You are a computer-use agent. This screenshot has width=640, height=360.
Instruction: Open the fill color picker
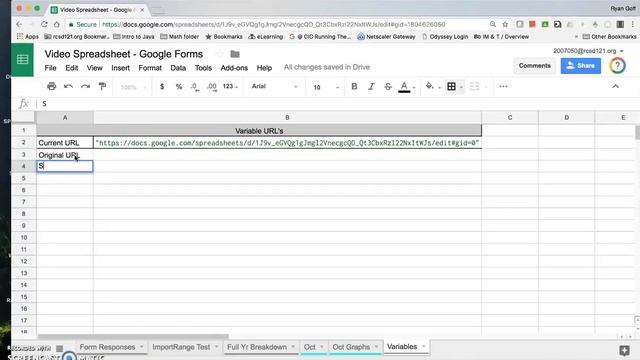click(x=430, y=86)
